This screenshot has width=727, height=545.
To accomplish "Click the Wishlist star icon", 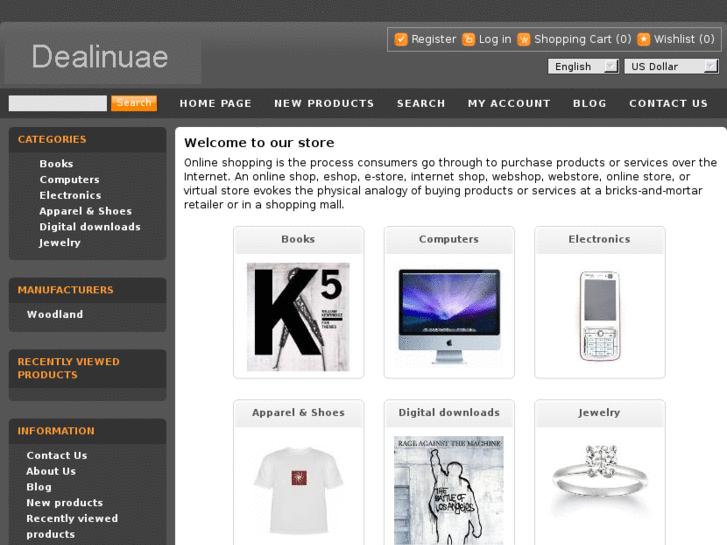I will pos(644,39).
